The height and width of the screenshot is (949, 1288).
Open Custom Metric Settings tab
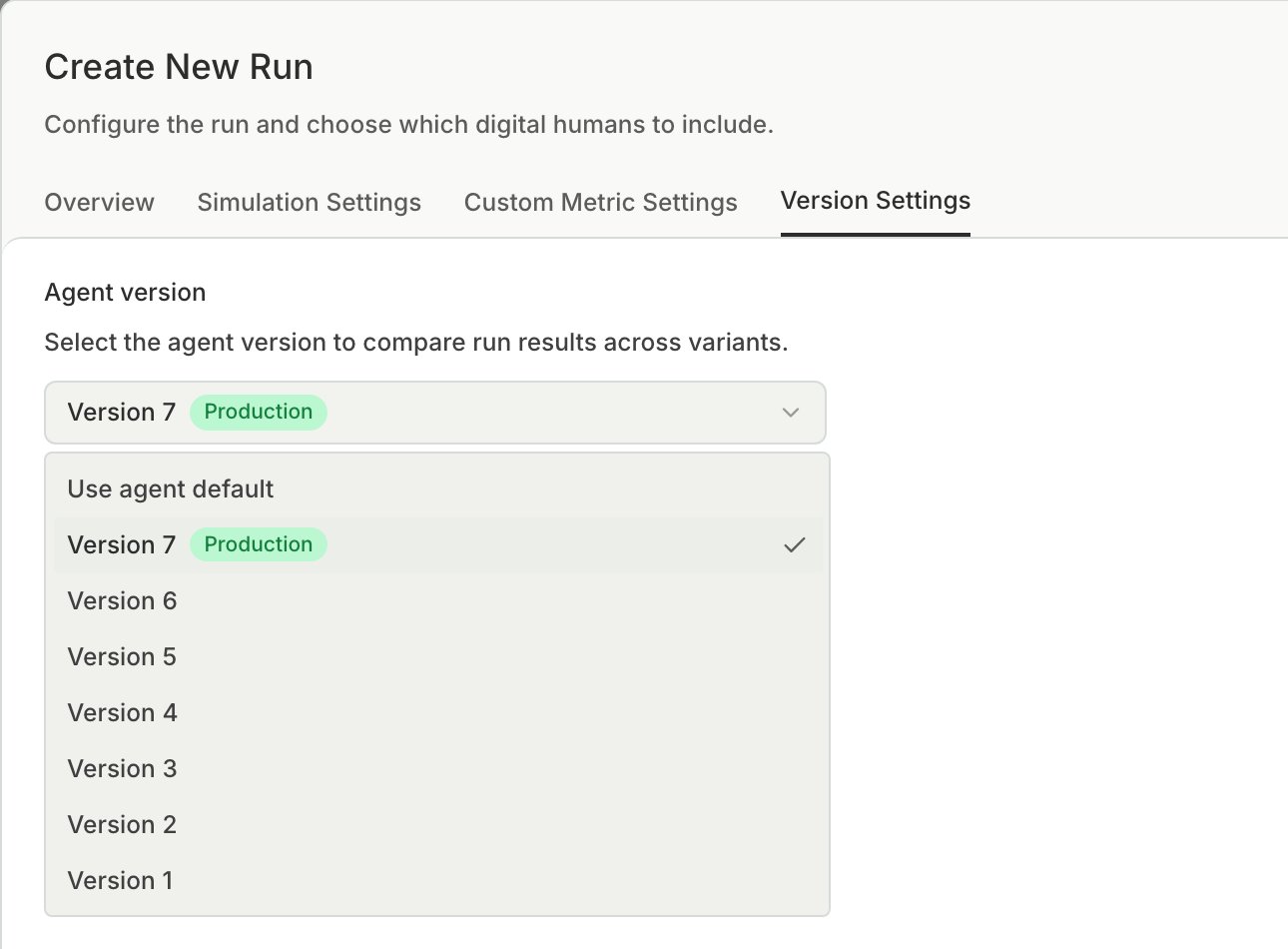[x=600, y=202]
